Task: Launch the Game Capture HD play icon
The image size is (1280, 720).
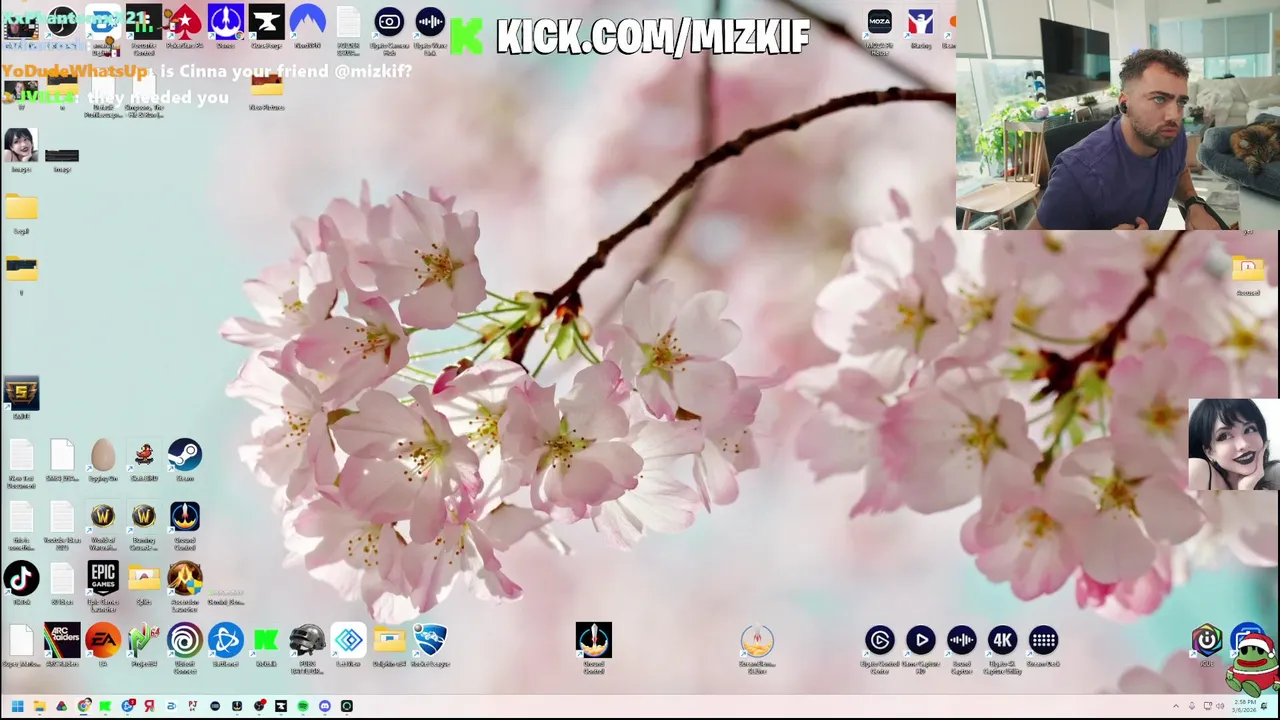Action: (x=921, y=640)
